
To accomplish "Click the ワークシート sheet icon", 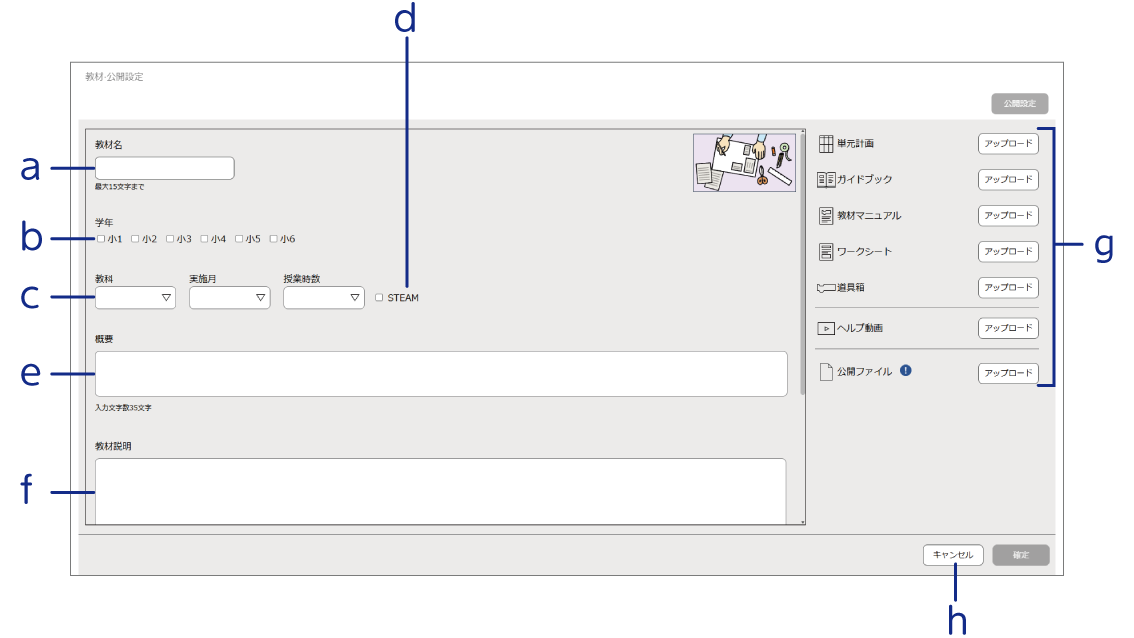I will [825, 252].
